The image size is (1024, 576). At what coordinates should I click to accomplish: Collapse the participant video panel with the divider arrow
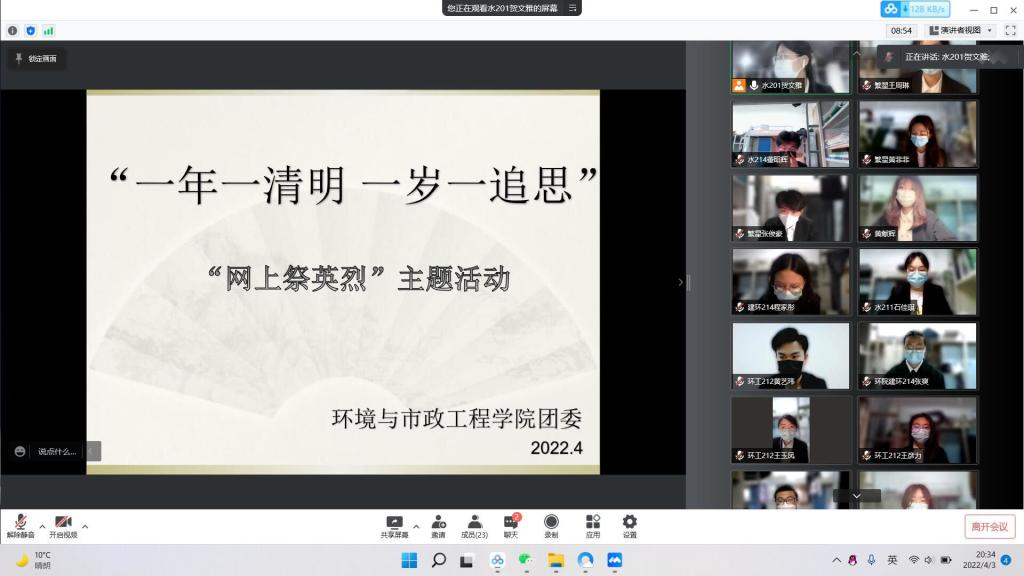[681, 283]
